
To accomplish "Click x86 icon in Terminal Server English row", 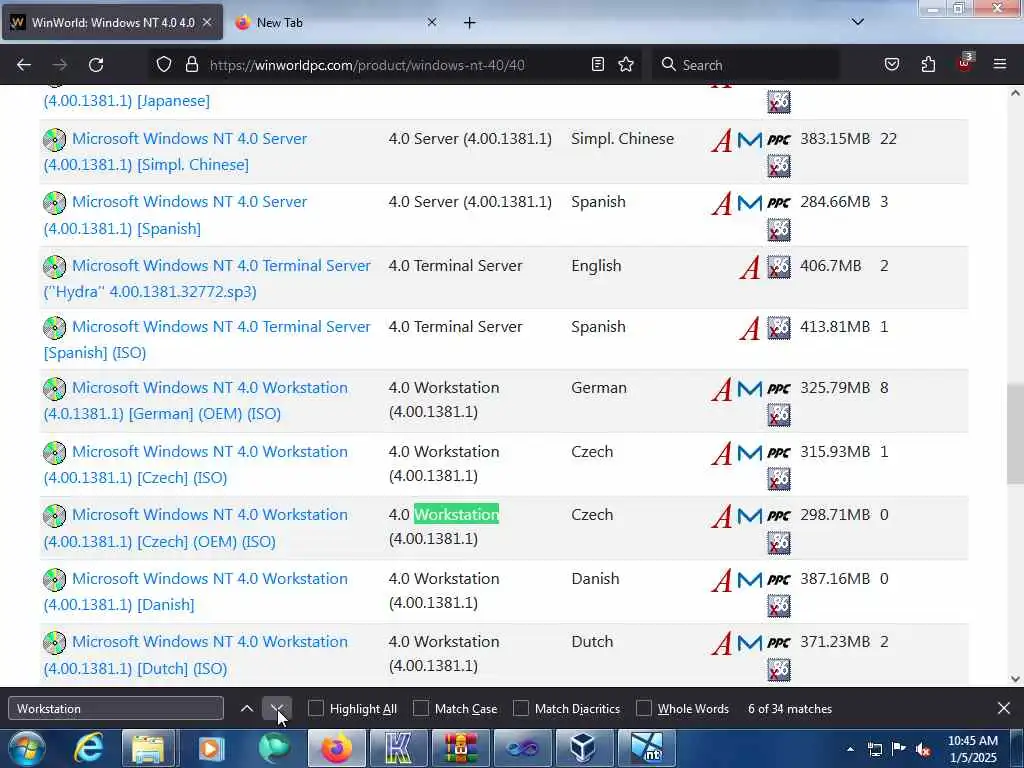I will [778, 266].
